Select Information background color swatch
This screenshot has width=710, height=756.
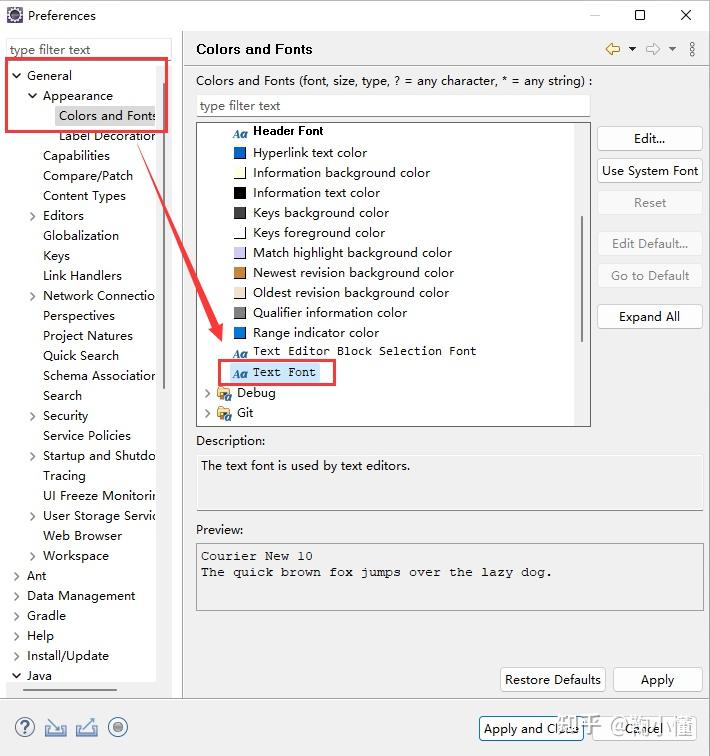(x=240, y=173)
